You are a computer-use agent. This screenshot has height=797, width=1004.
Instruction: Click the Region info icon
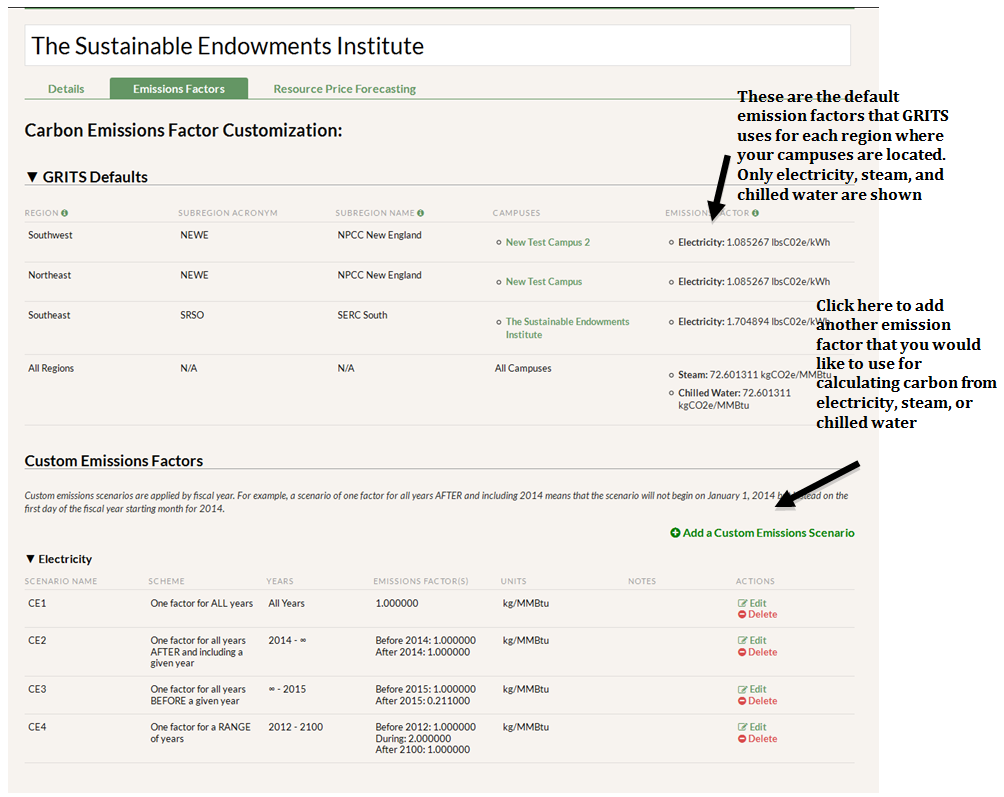[65, 213]
